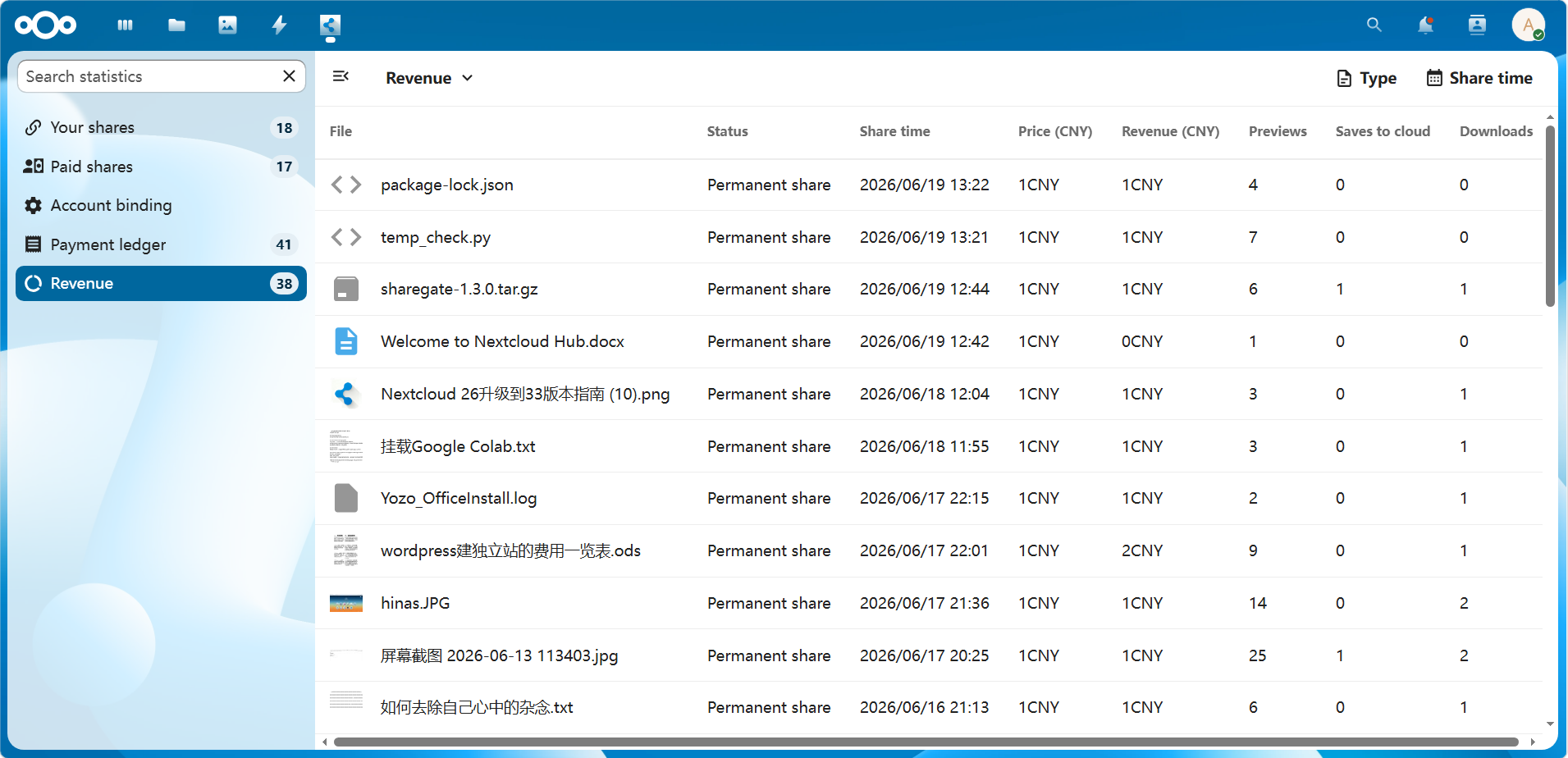Click the Google Colab.txt thumbnail

pos(346,446)
